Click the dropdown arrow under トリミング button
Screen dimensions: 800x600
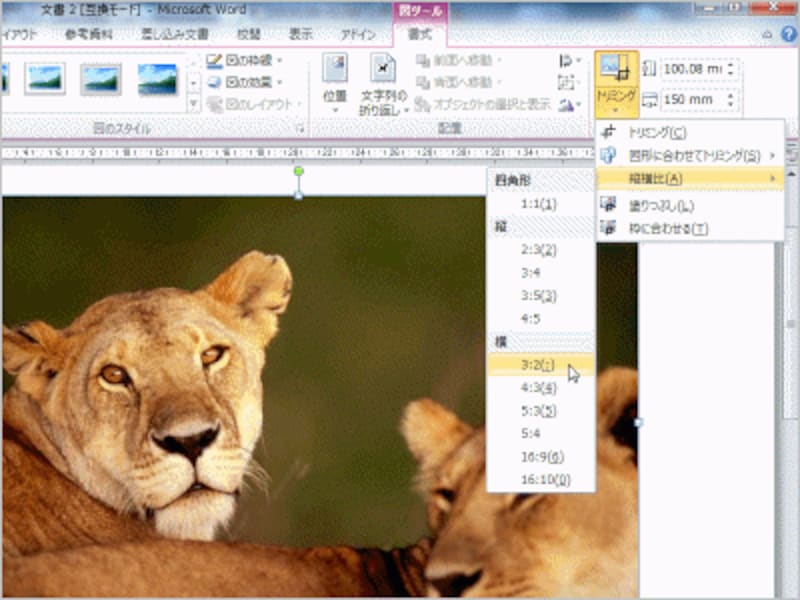tap(616, 110)
